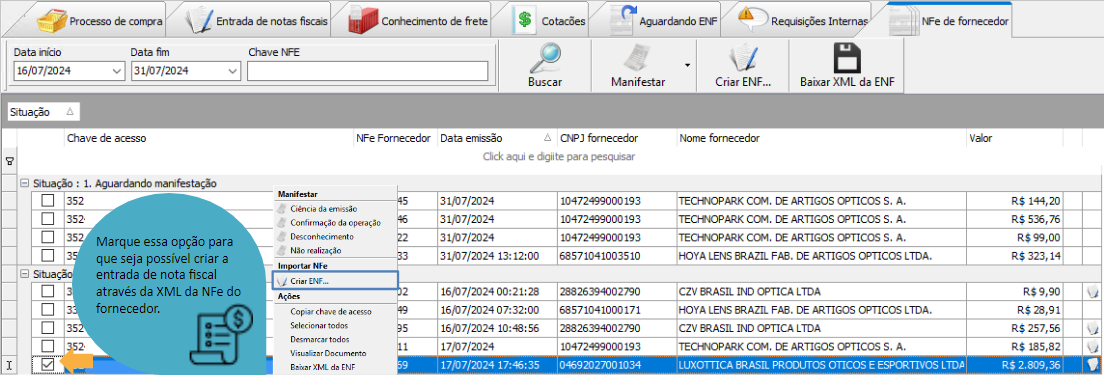Click Ciência da emissão in the context menu
Viewport: 1104px width, 375px height.
[323, 208]
